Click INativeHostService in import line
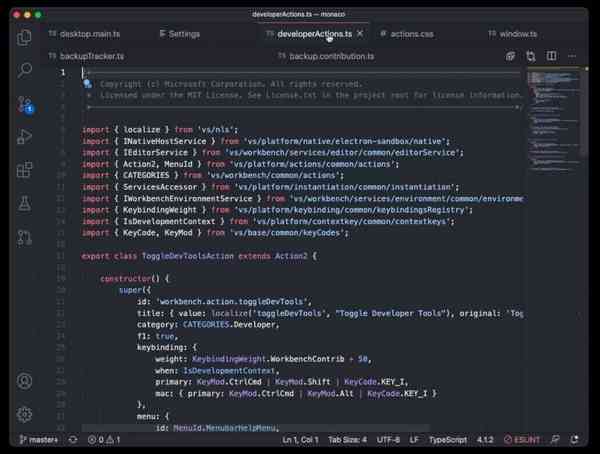This screenshot has height=454, width=600. [x=165, y=141]
